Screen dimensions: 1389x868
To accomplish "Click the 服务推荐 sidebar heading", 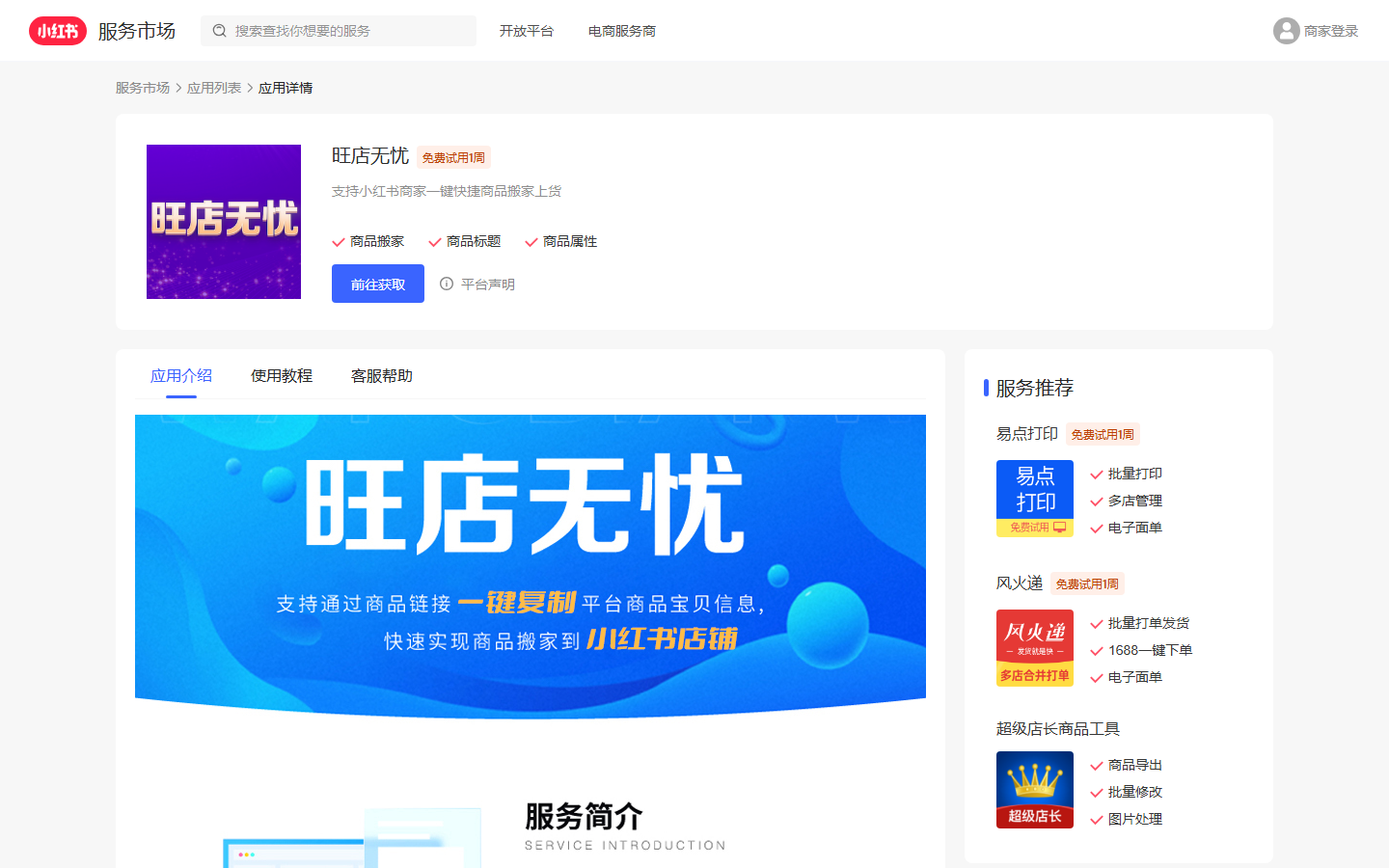I will click(x=1035, y=388).
